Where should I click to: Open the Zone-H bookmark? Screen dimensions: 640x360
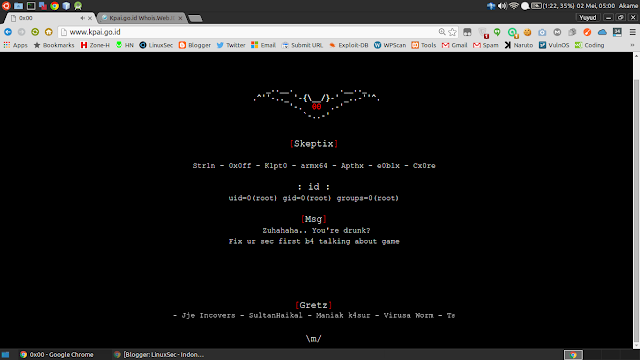[x=95, y=45]
